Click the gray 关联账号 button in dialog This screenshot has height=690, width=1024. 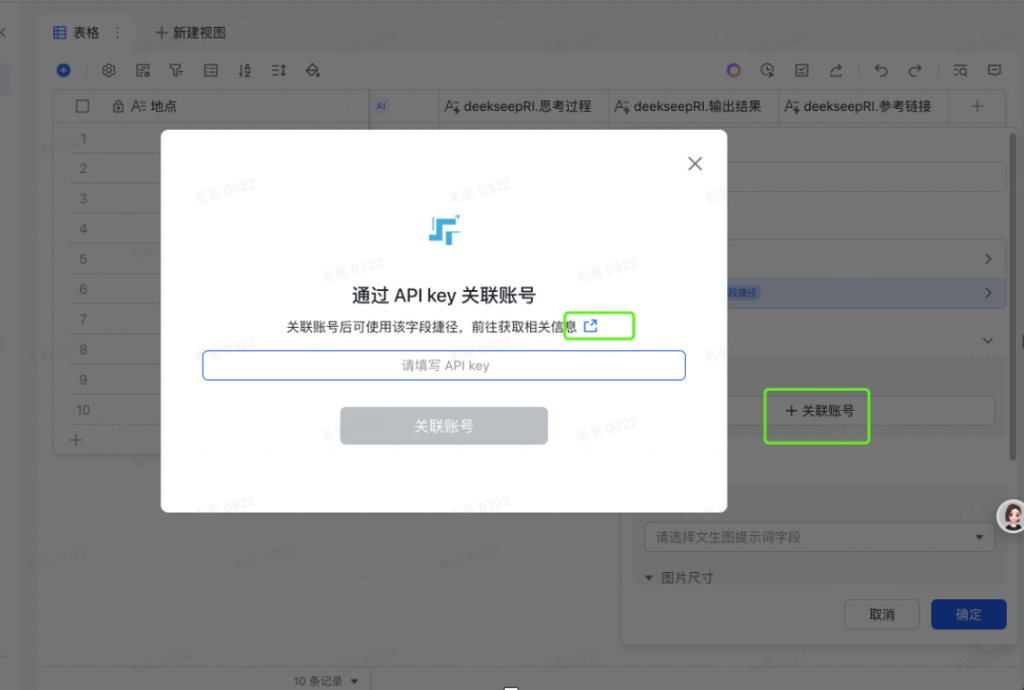[x=444, y=426]
